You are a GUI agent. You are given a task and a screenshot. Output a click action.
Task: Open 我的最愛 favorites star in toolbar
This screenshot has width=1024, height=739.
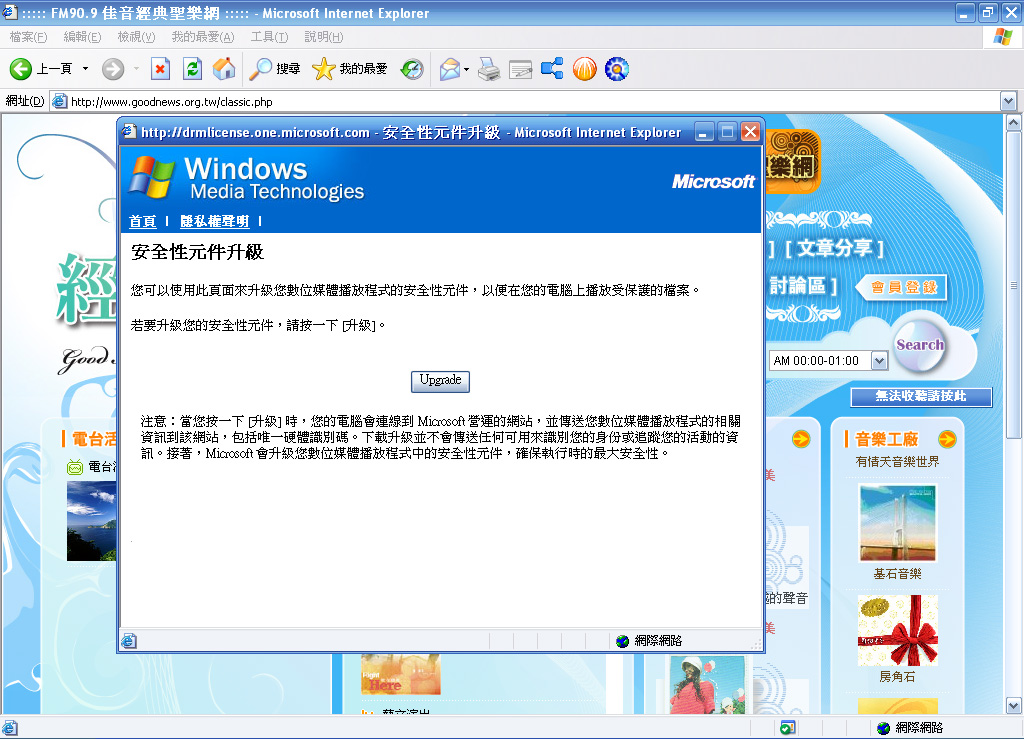(x=349, y=69)
